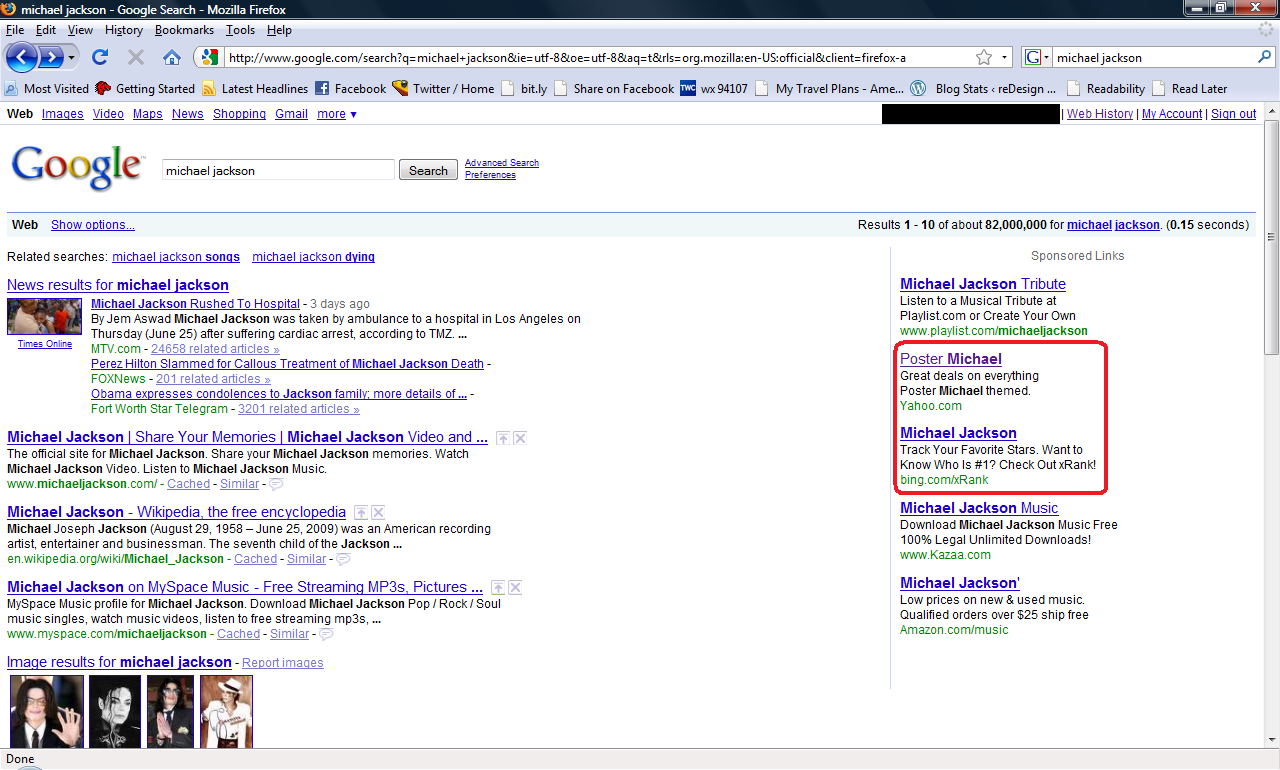Screen dimensions: 1280x770
Task: Open the Bookmarks menu
Action: click(184, 30)
